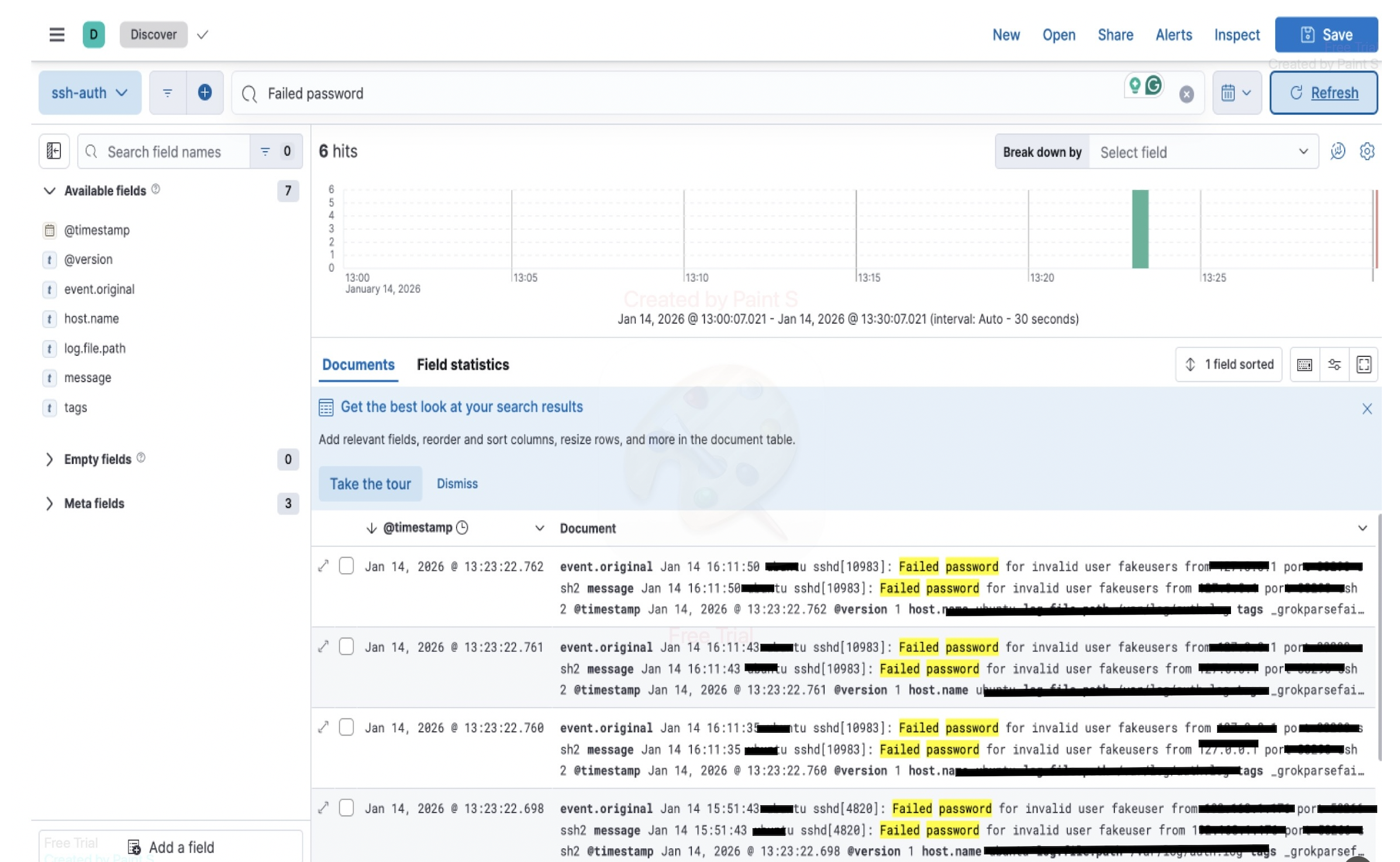This screenshot has width=1400, height=862.
Task: Select the @timestamp field in sidebar
Action: [x=96, y=230]
